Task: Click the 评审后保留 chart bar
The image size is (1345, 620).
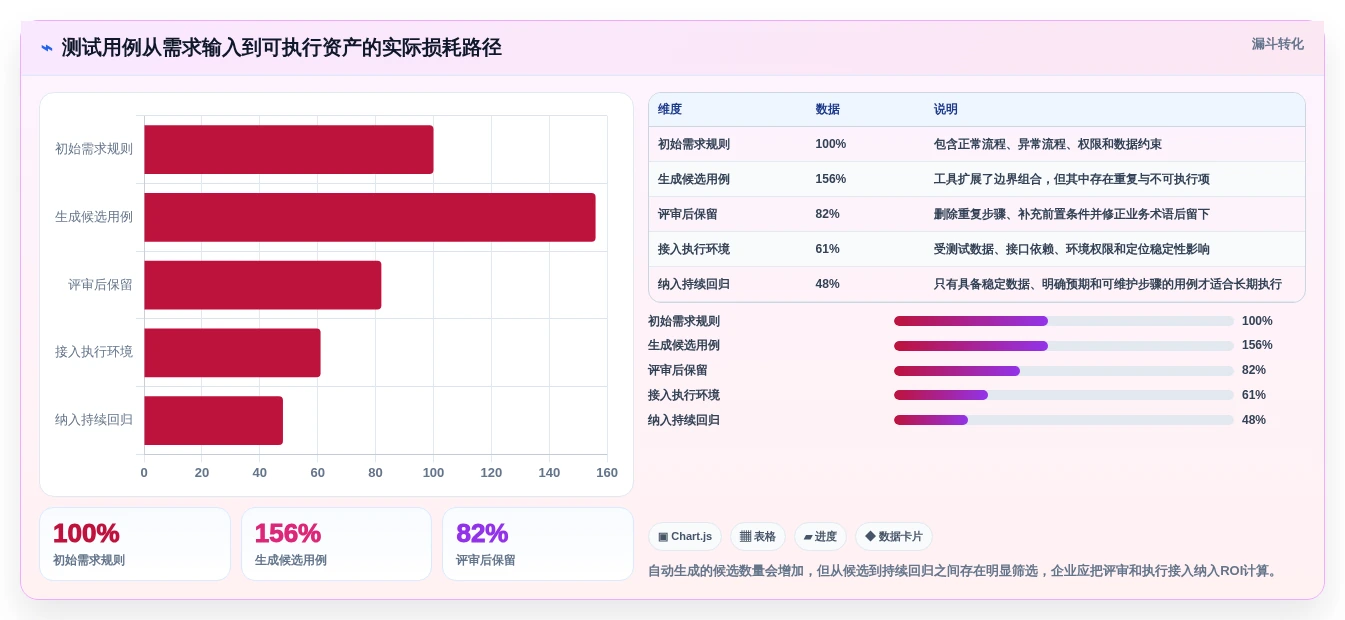Action: coord(263,285)
